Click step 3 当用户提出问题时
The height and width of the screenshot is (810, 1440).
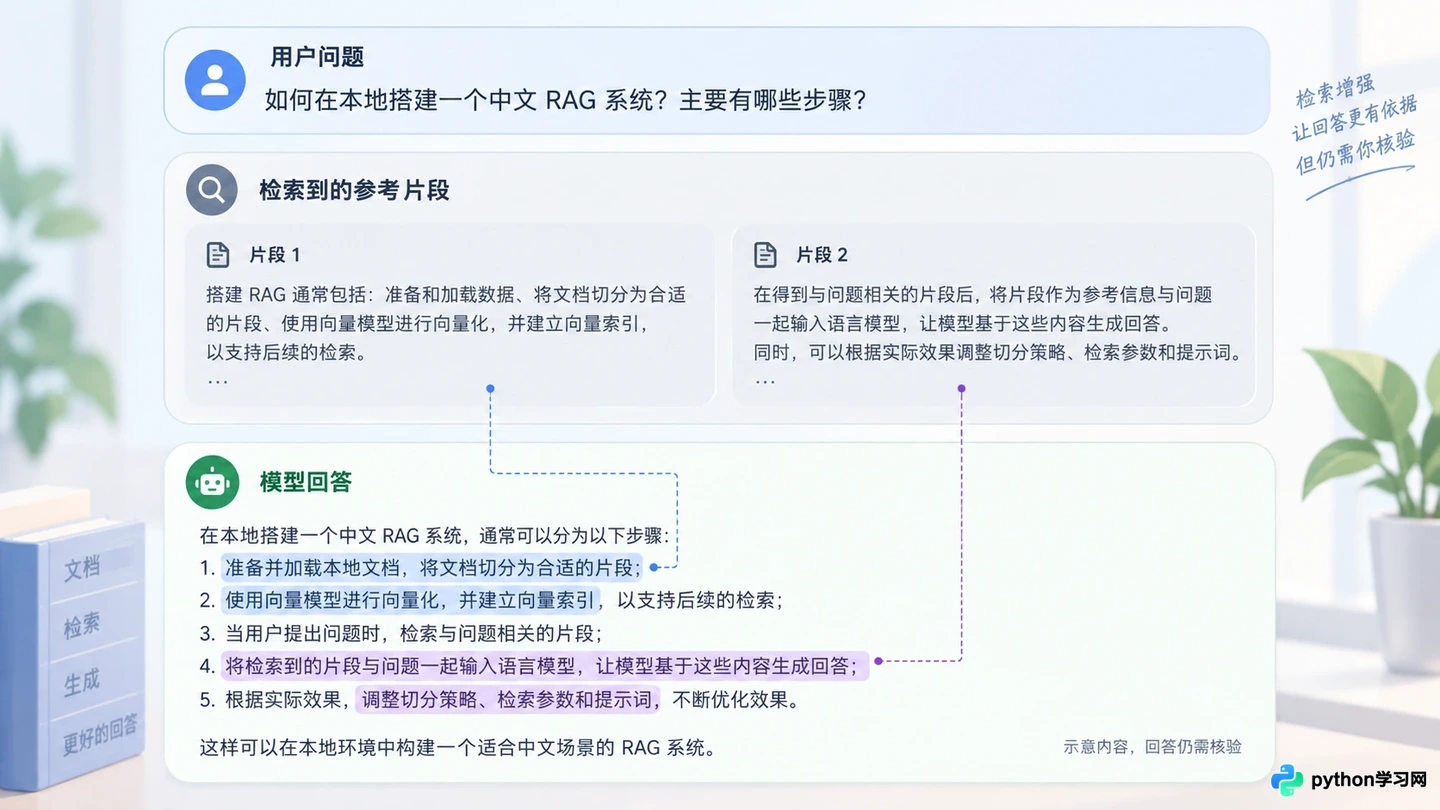coord(401,633)
